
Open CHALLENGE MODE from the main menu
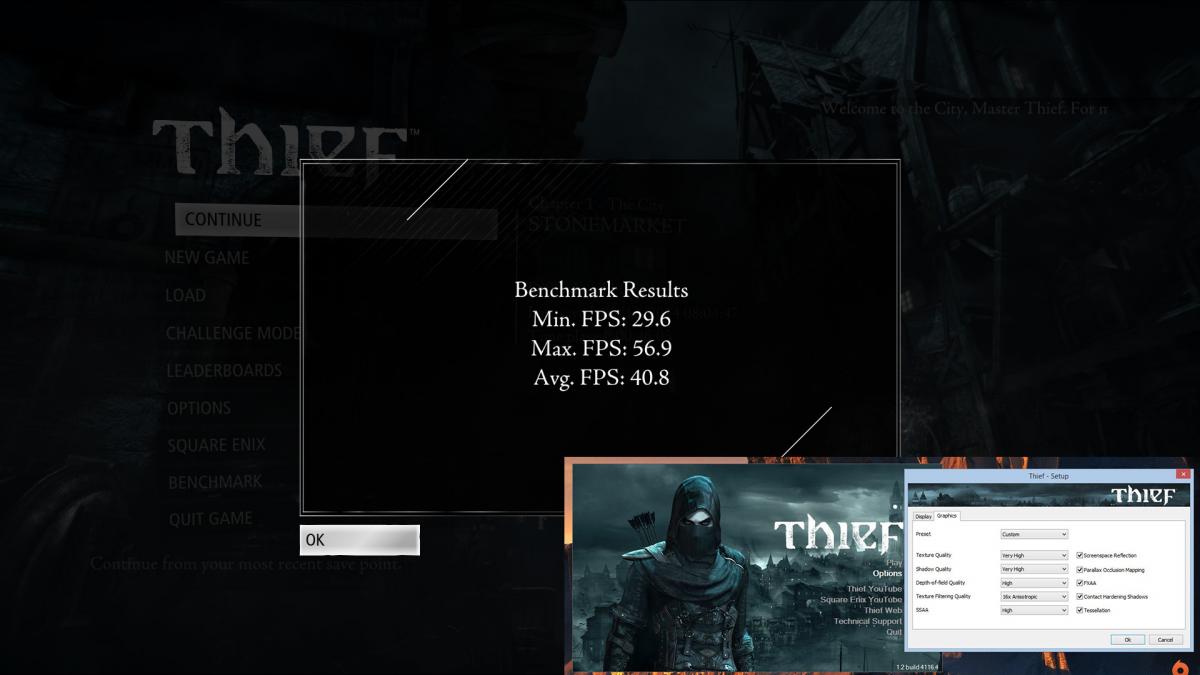coord(233,333)
